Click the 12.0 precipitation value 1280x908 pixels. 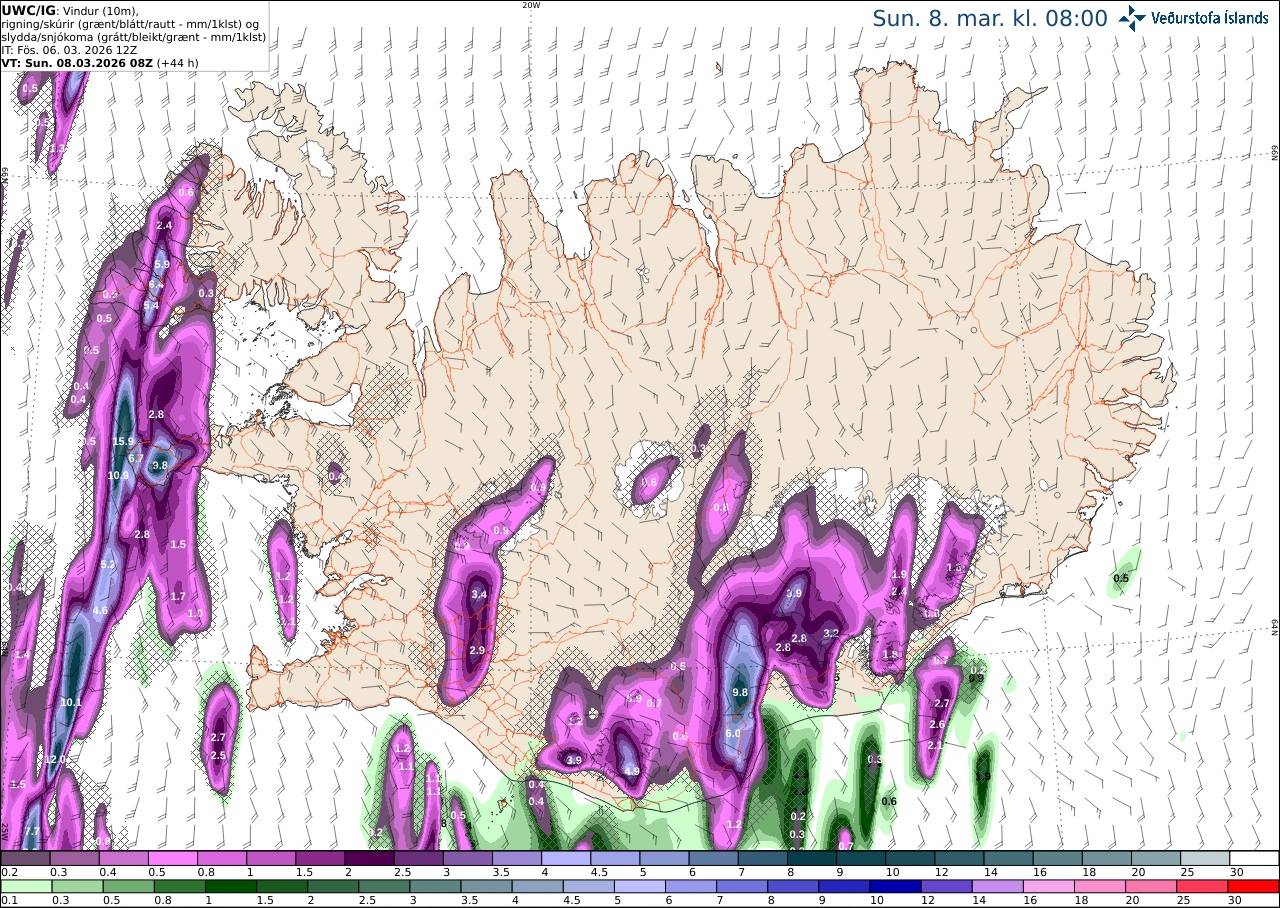pyautogui.click(x=55, y=759)
